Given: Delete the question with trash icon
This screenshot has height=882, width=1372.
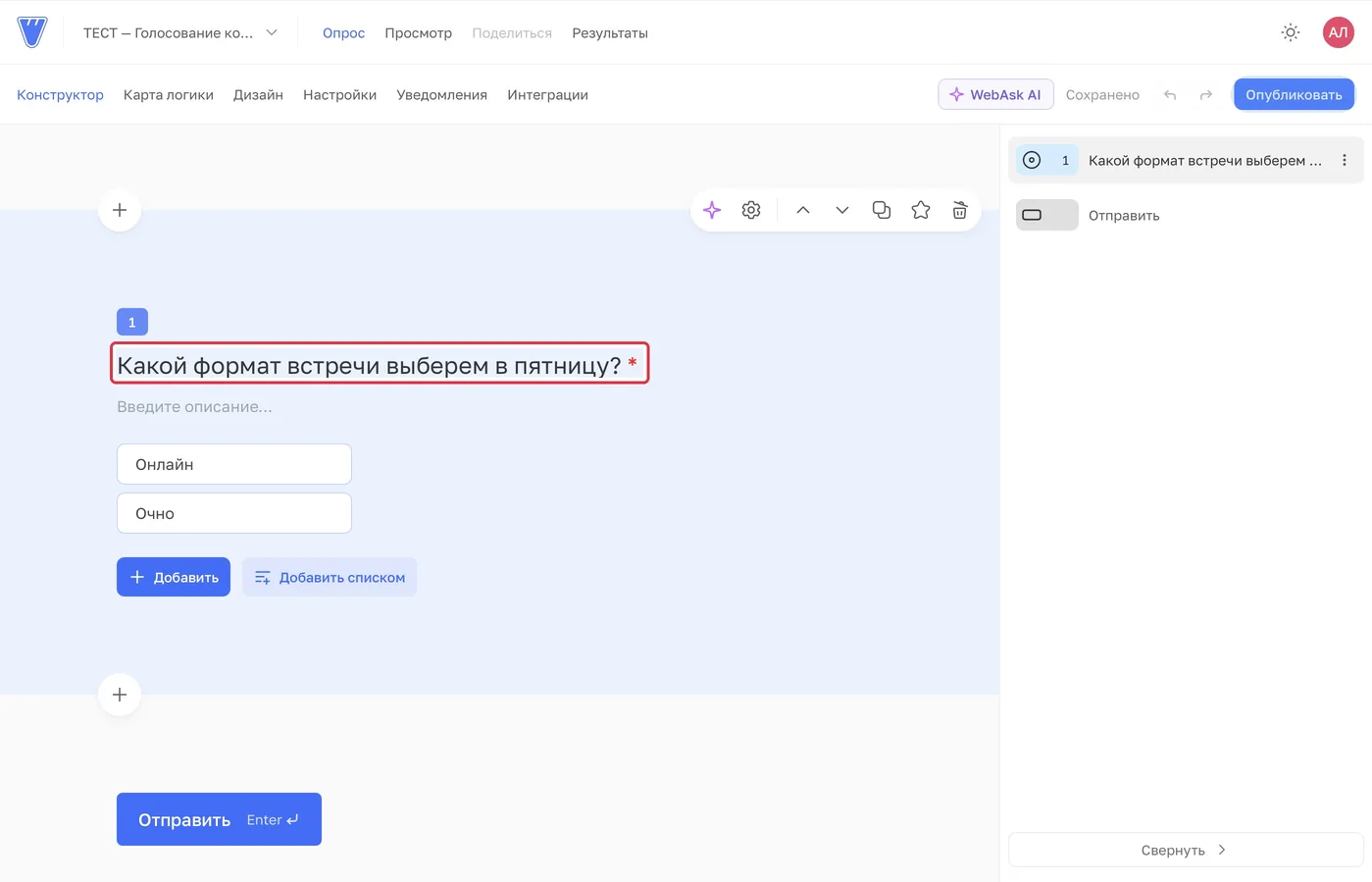Looking at the screenshot, I should click(x=960, y=210).
